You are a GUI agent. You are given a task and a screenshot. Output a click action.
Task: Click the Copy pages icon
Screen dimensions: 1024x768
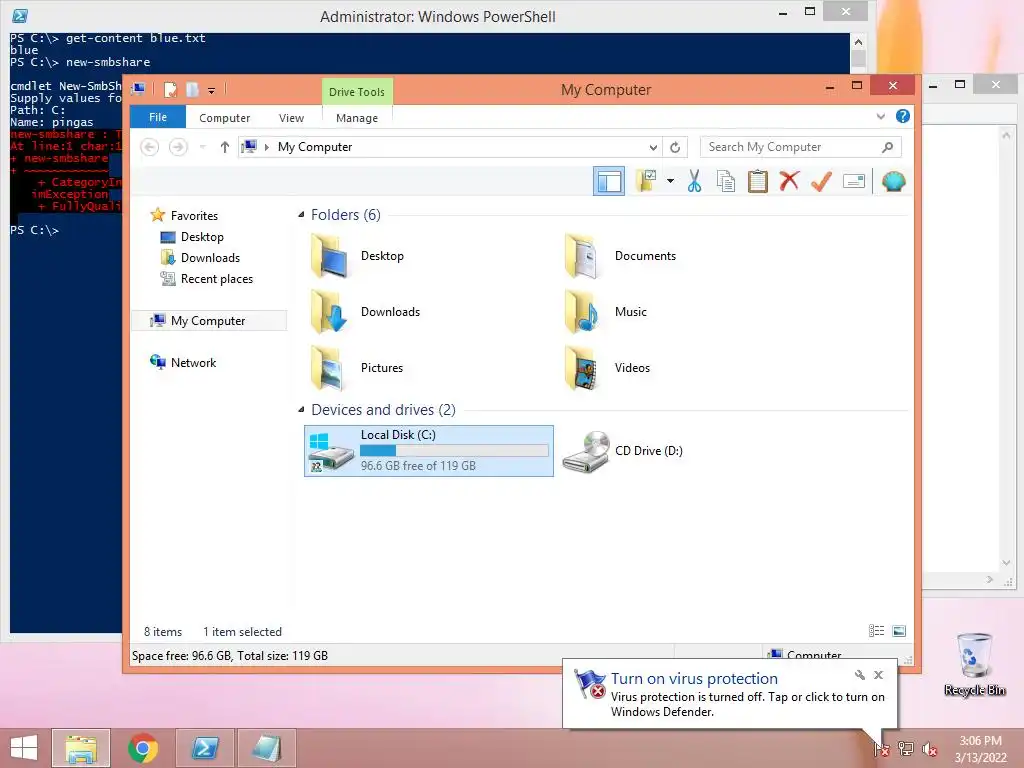click(726, 181)
